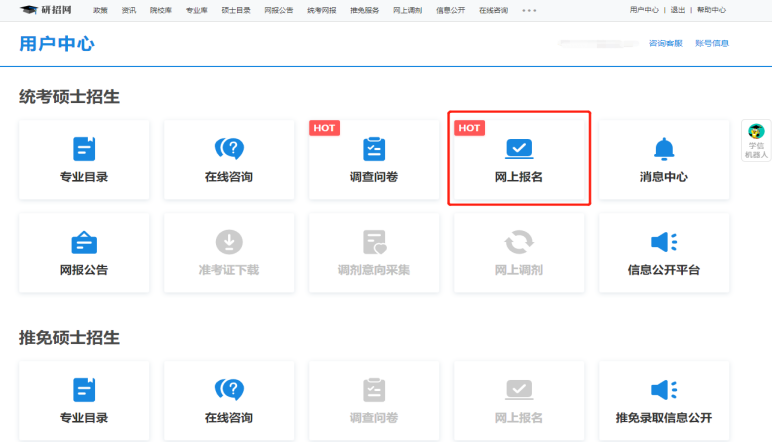Open the 学信机器人 assistant icon
The height and width of the screenshot is (442, 772).
click(x=756, y=140)
